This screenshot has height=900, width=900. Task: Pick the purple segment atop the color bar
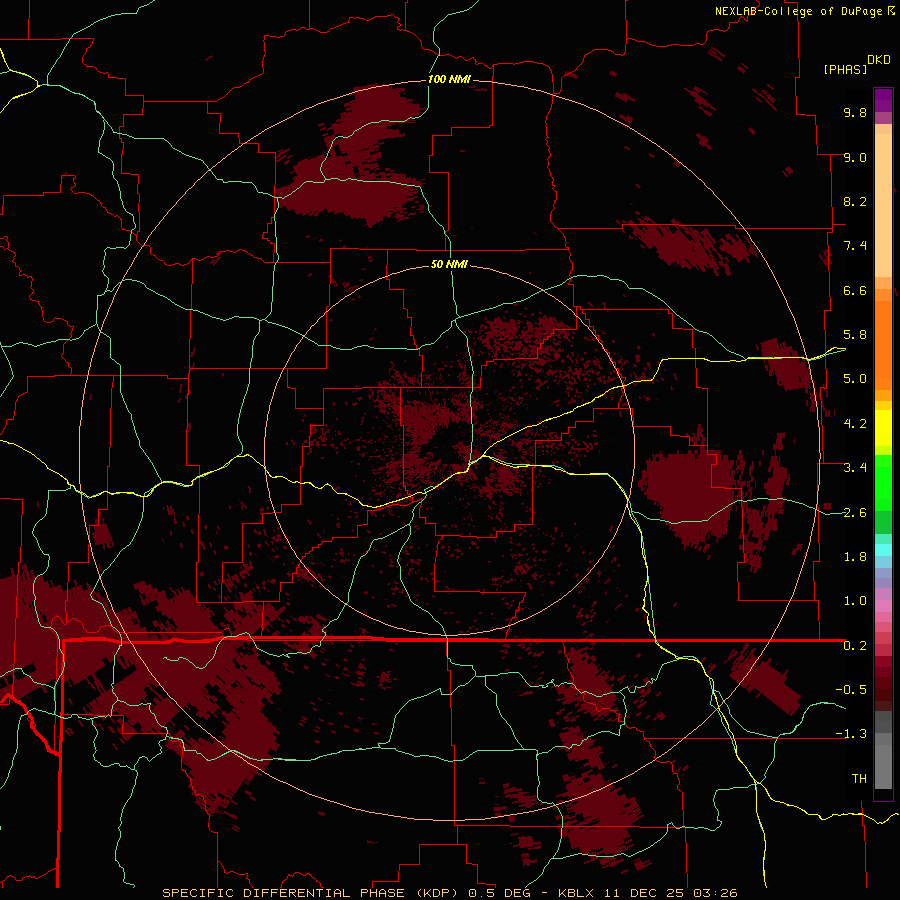click(883, 100)
